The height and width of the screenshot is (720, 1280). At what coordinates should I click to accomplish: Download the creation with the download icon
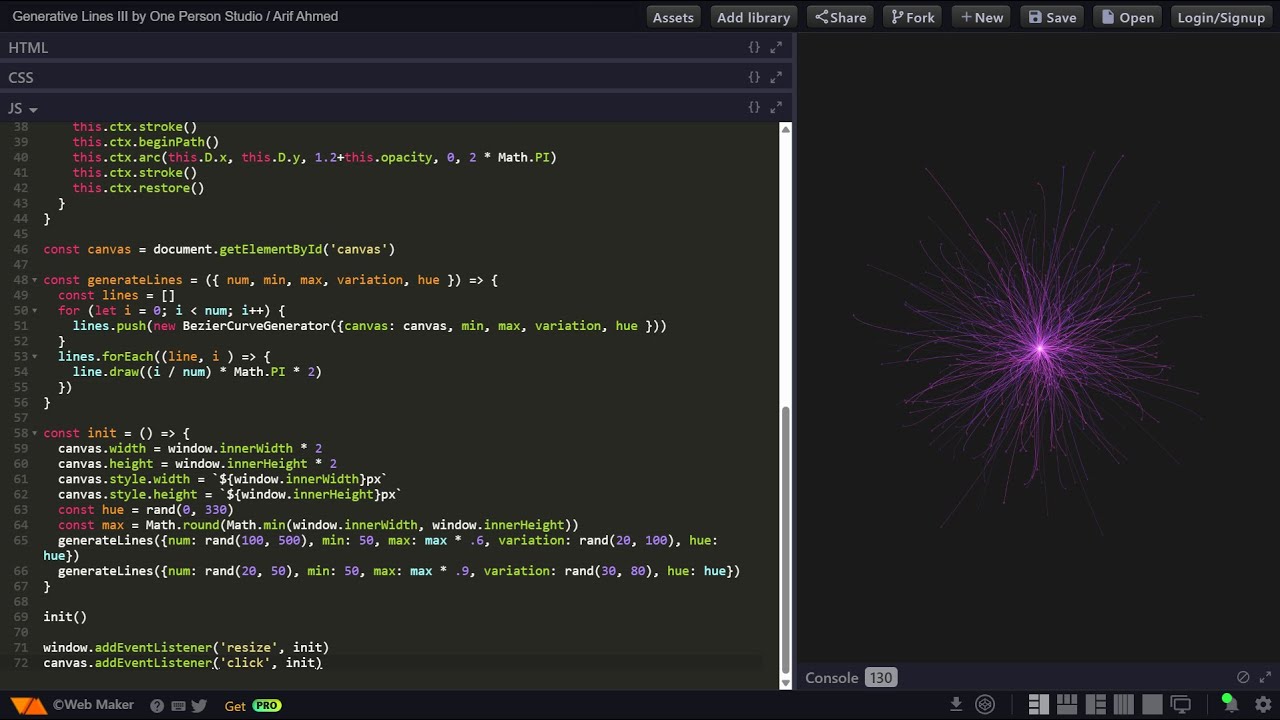(956, 704)
